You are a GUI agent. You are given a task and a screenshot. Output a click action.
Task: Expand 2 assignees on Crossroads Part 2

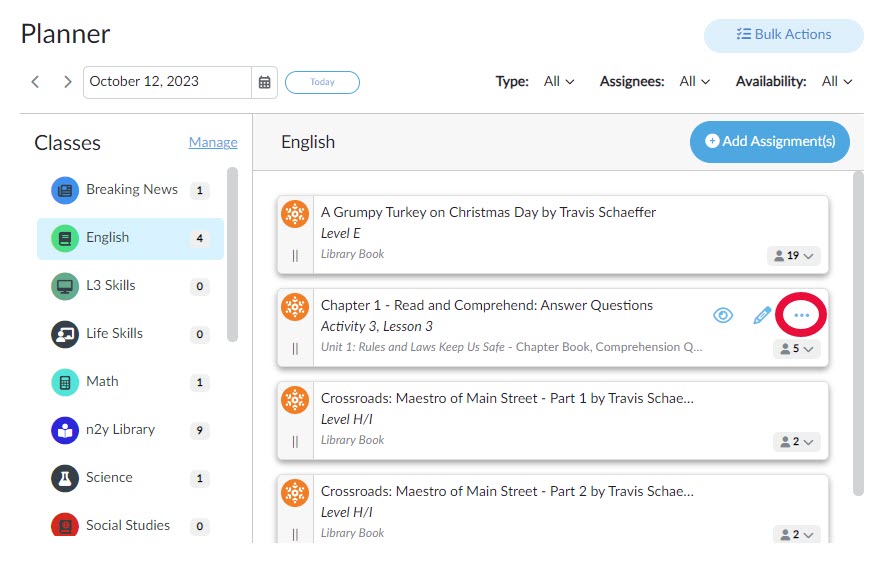pos(797,534)
